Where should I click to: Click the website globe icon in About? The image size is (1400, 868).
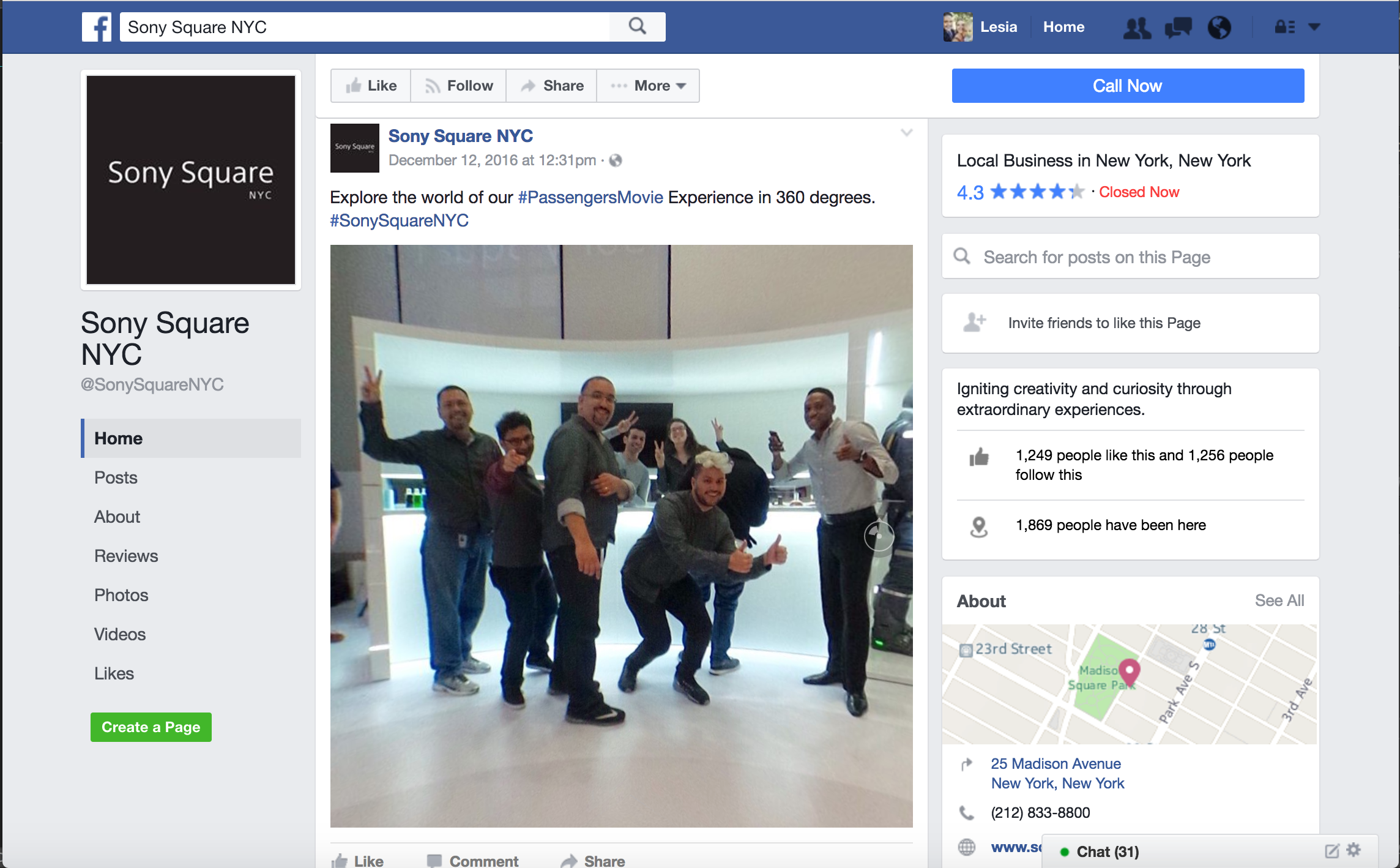click(x=967, y=847)
